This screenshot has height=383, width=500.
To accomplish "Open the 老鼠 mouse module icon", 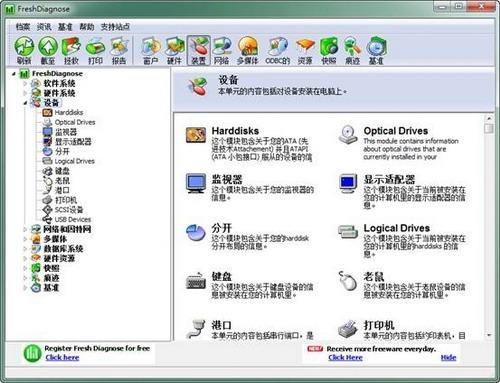I will (x=348, y=281).
